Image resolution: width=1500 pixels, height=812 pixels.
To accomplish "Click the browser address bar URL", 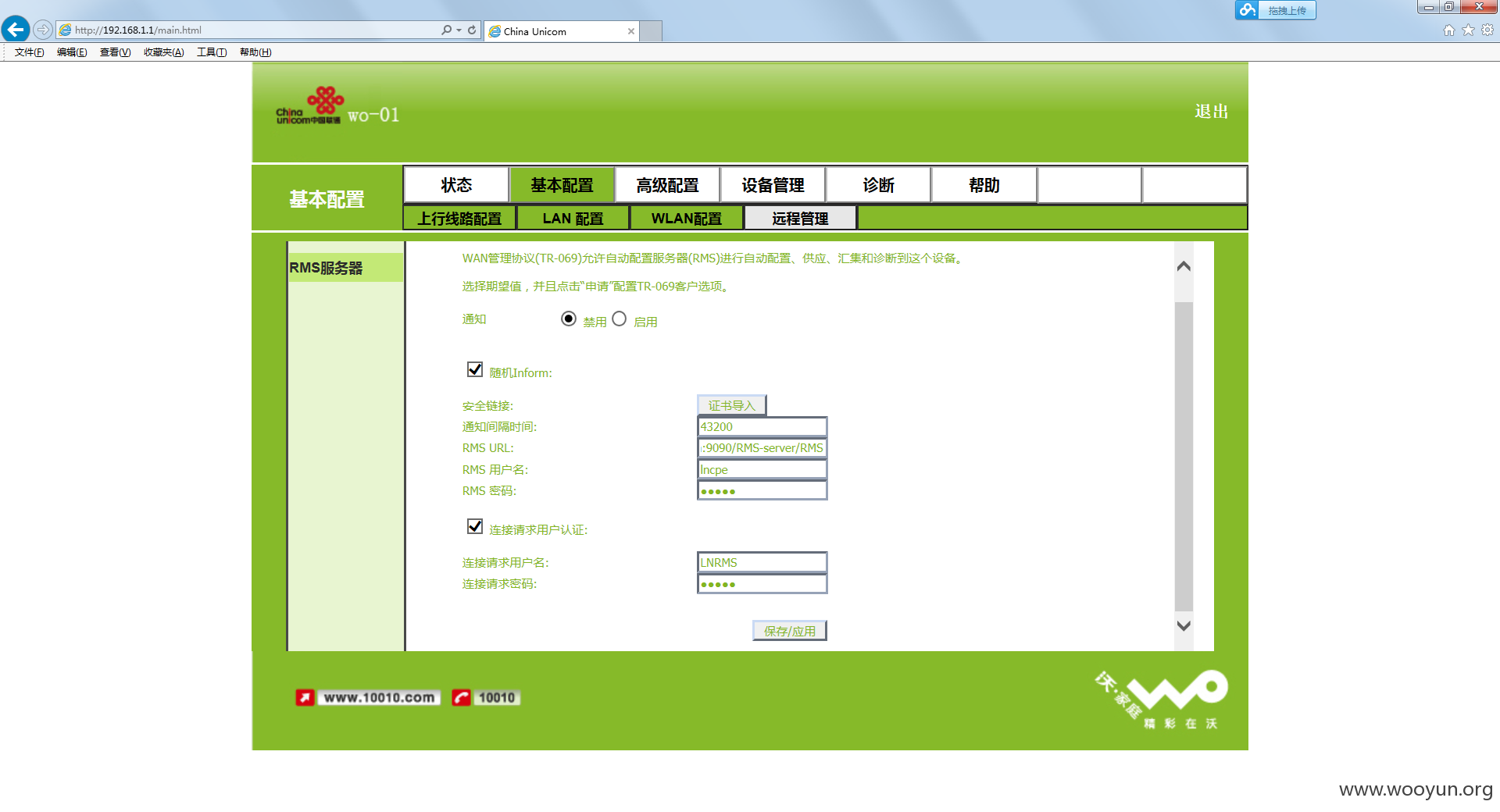I will (x=138, y=30).
